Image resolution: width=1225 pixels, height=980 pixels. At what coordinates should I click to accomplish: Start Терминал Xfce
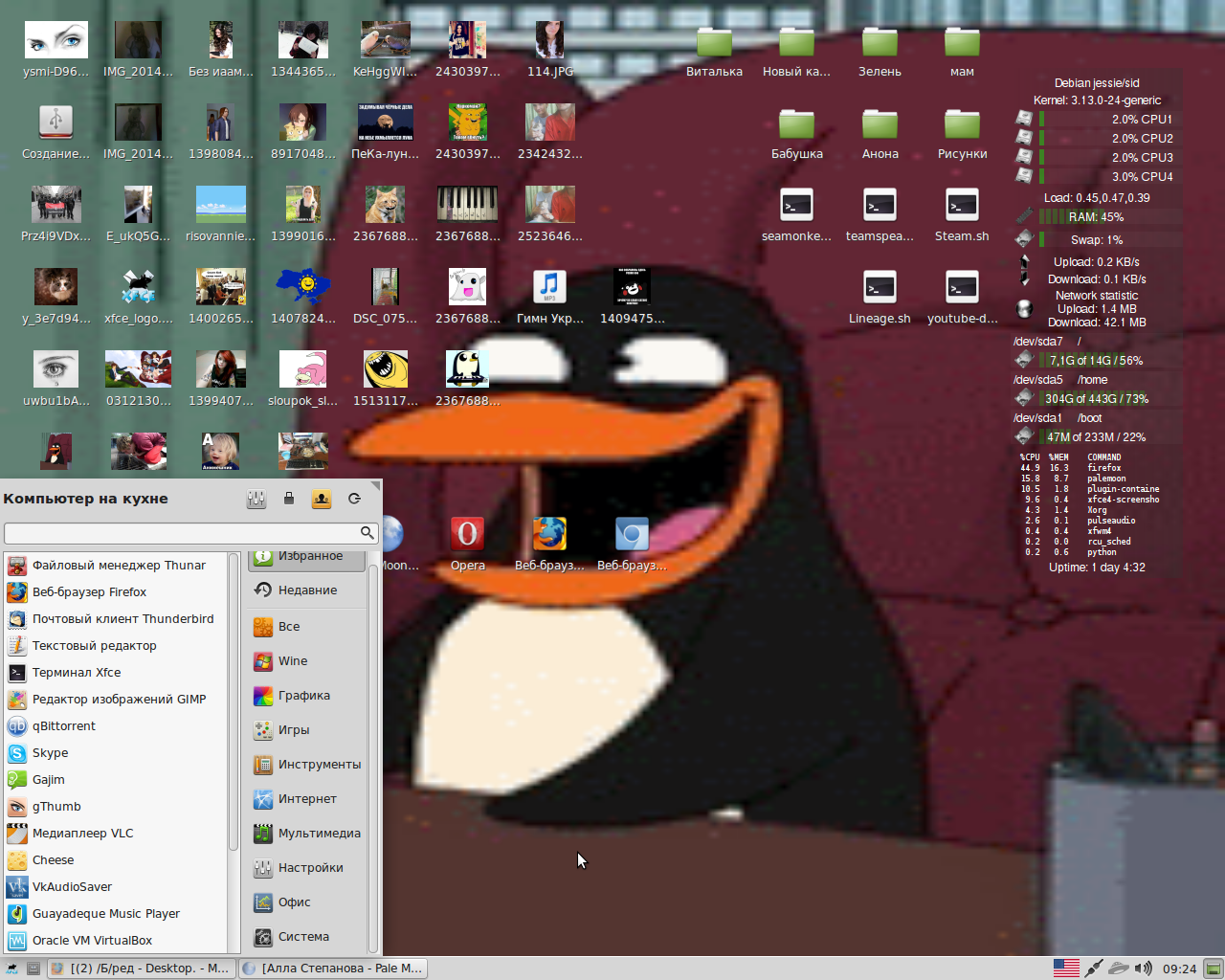(115, 673)
